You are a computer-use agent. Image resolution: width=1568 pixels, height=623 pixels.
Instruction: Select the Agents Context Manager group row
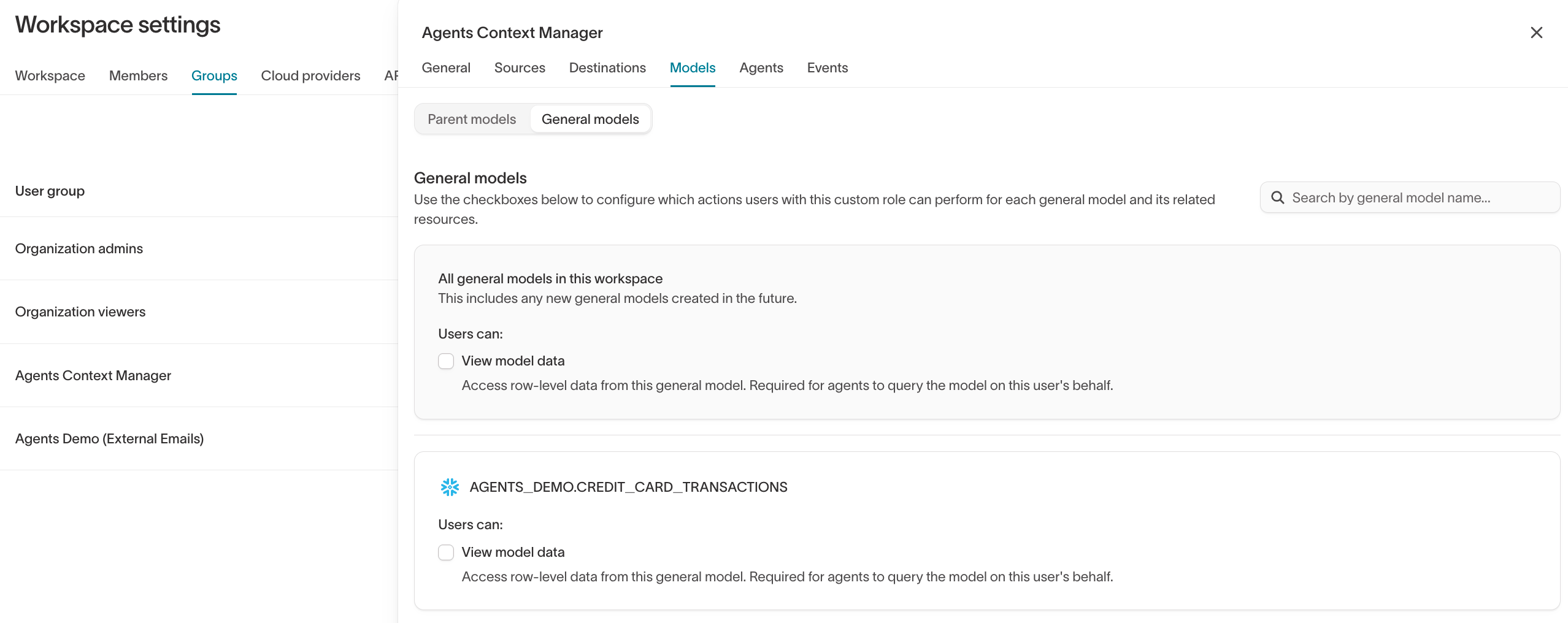[x=199, y=375]
